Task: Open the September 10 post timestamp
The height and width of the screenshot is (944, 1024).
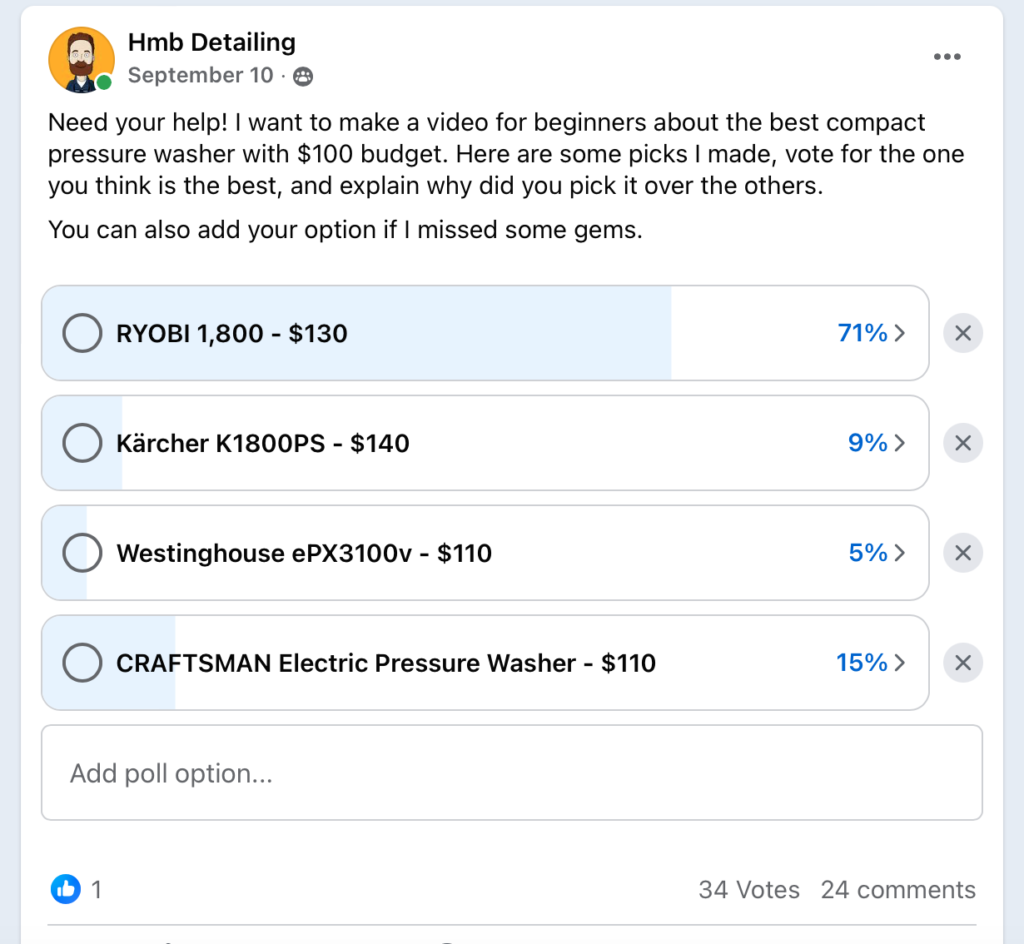Action: 200,75
